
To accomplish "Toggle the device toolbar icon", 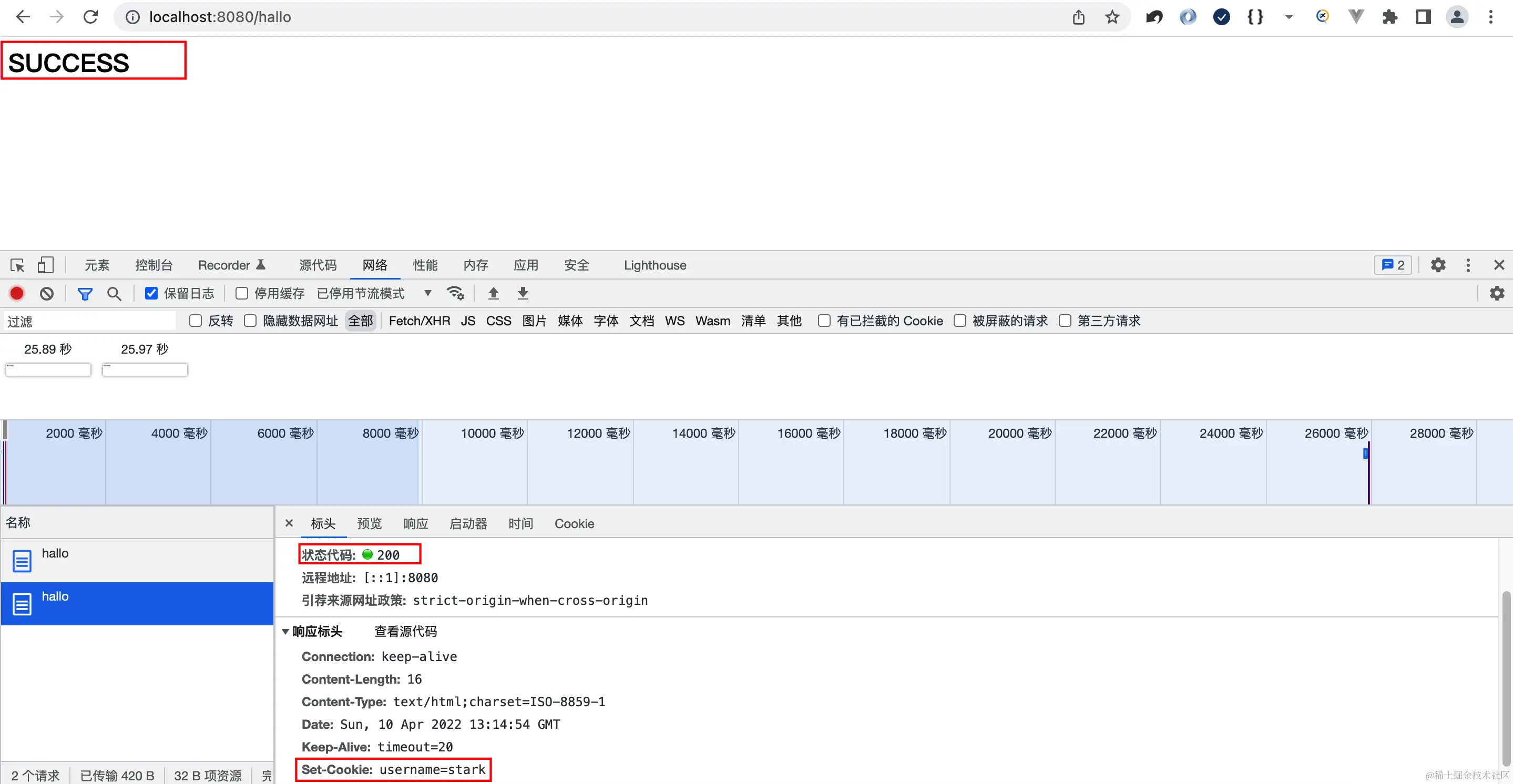I will 45,265.
